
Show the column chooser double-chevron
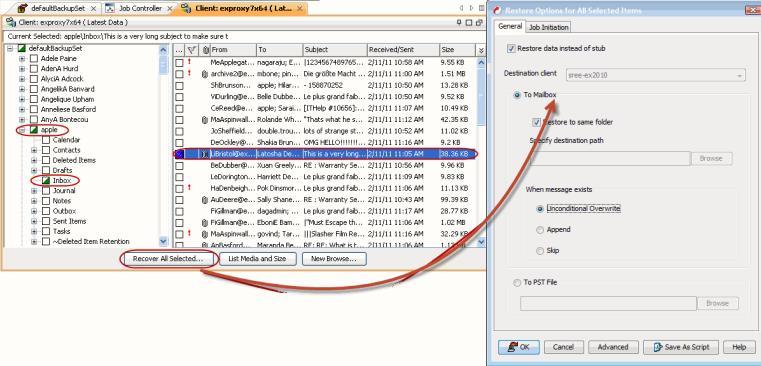pos(481,50)
